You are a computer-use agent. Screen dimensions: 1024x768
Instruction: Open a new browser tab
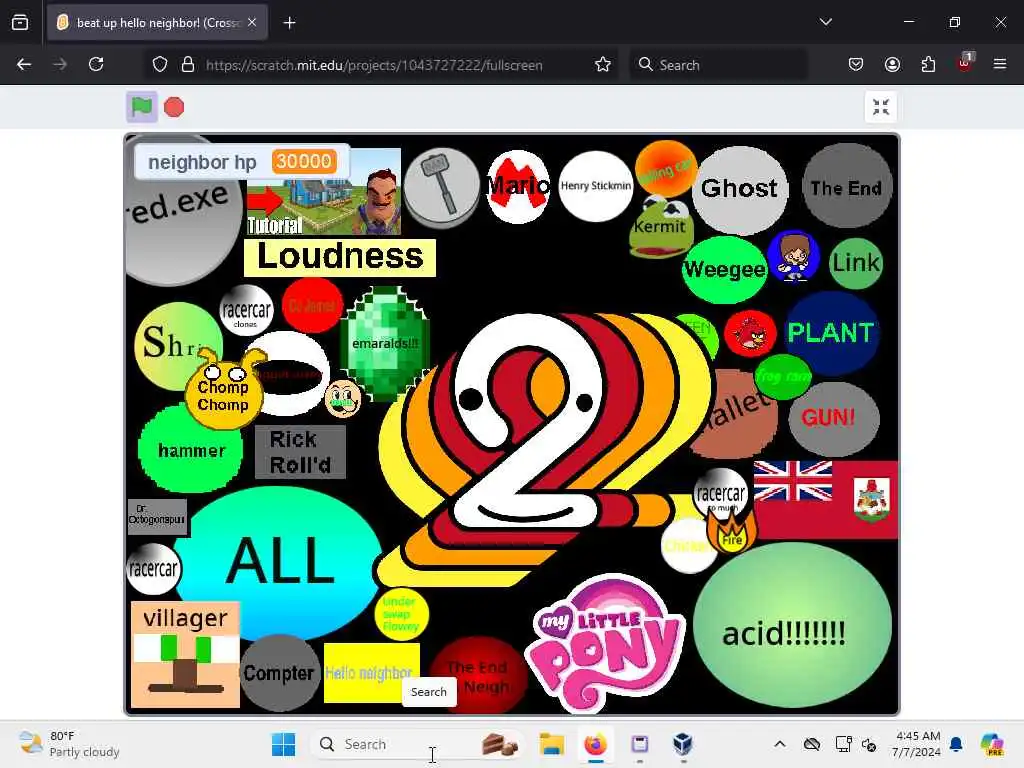(x=289, y=23)
